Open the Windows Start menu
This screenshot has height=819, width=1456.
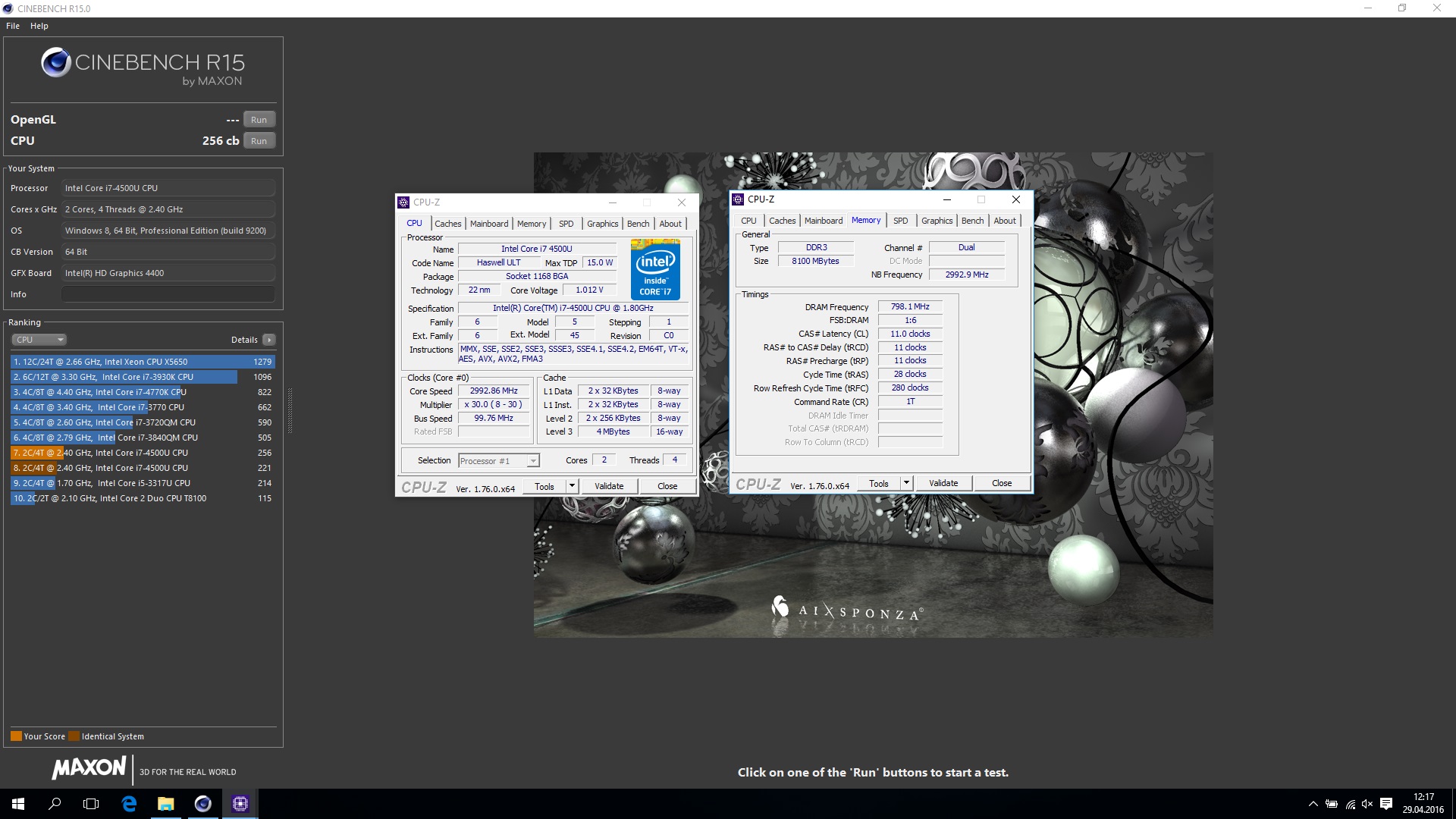(18, 804)
